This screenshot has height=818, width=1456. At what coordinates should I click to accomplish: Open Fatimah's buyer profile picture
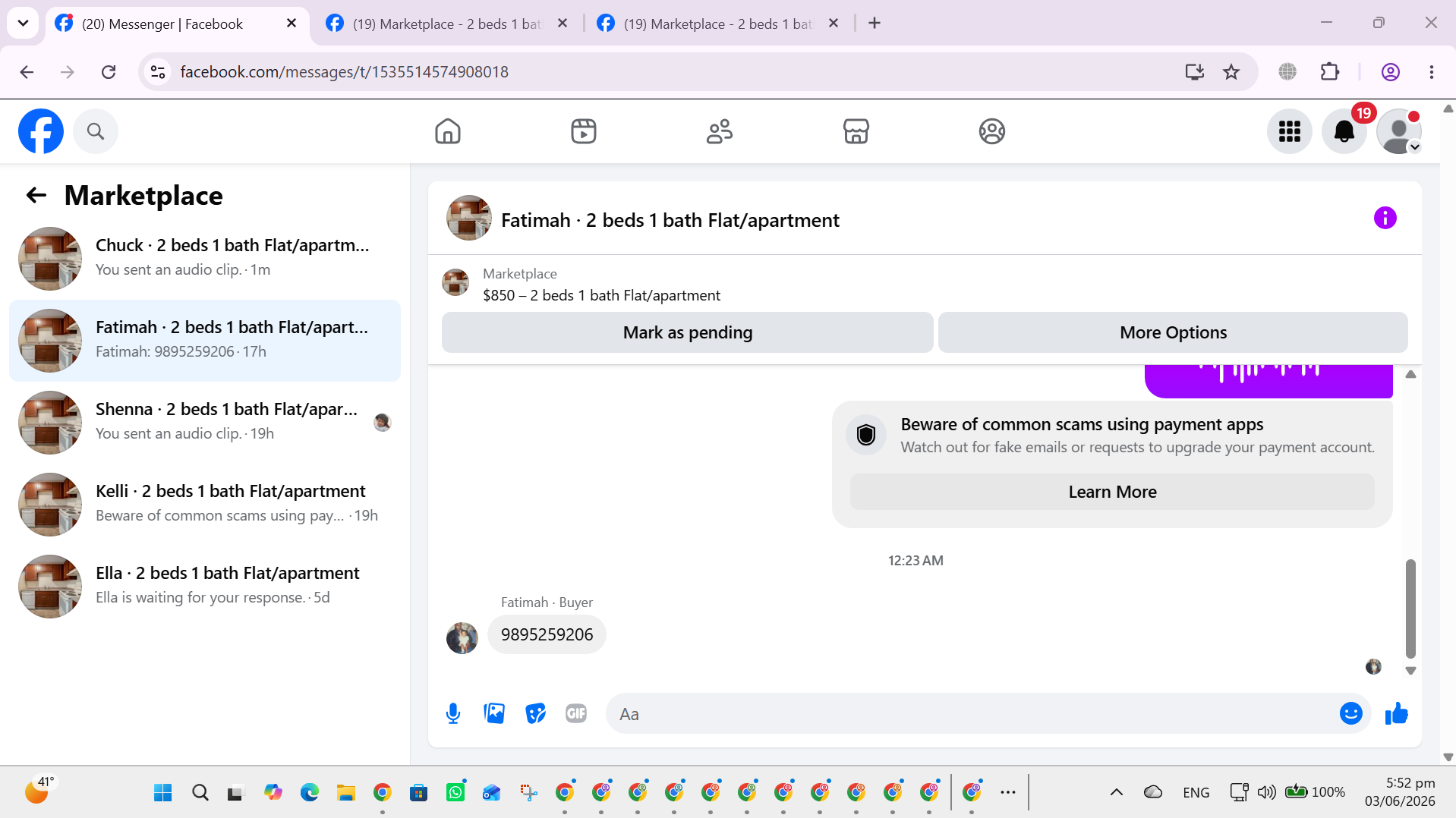point(462,638)
